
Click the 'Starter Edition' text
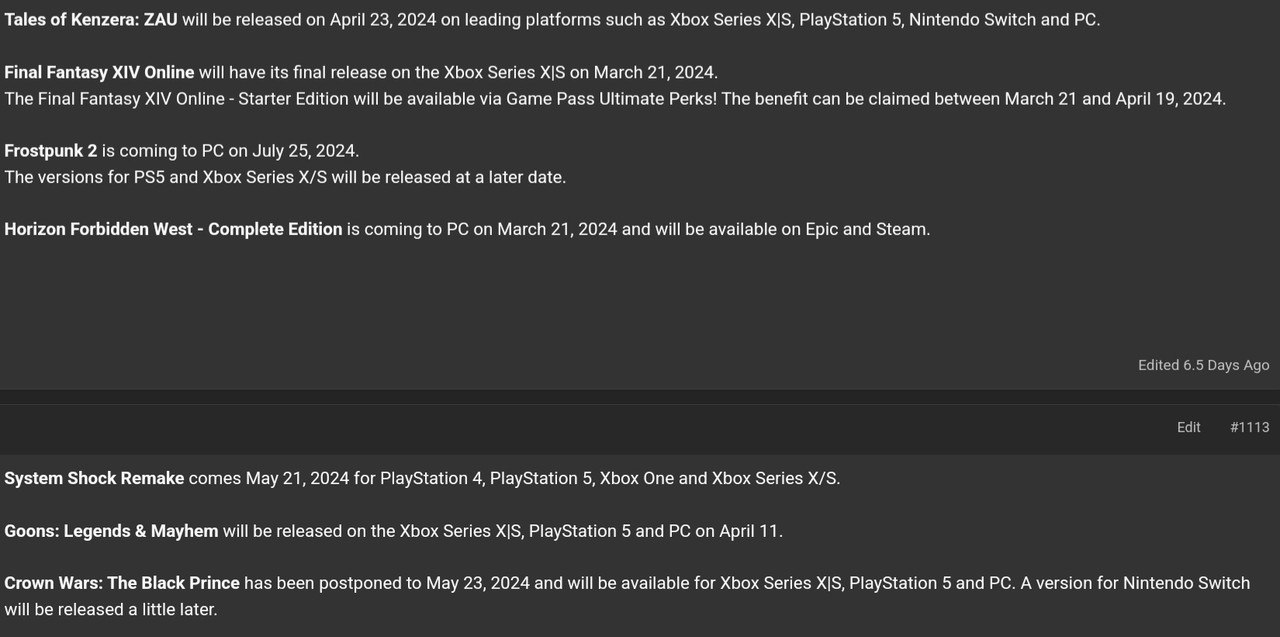tap(293, 99)
